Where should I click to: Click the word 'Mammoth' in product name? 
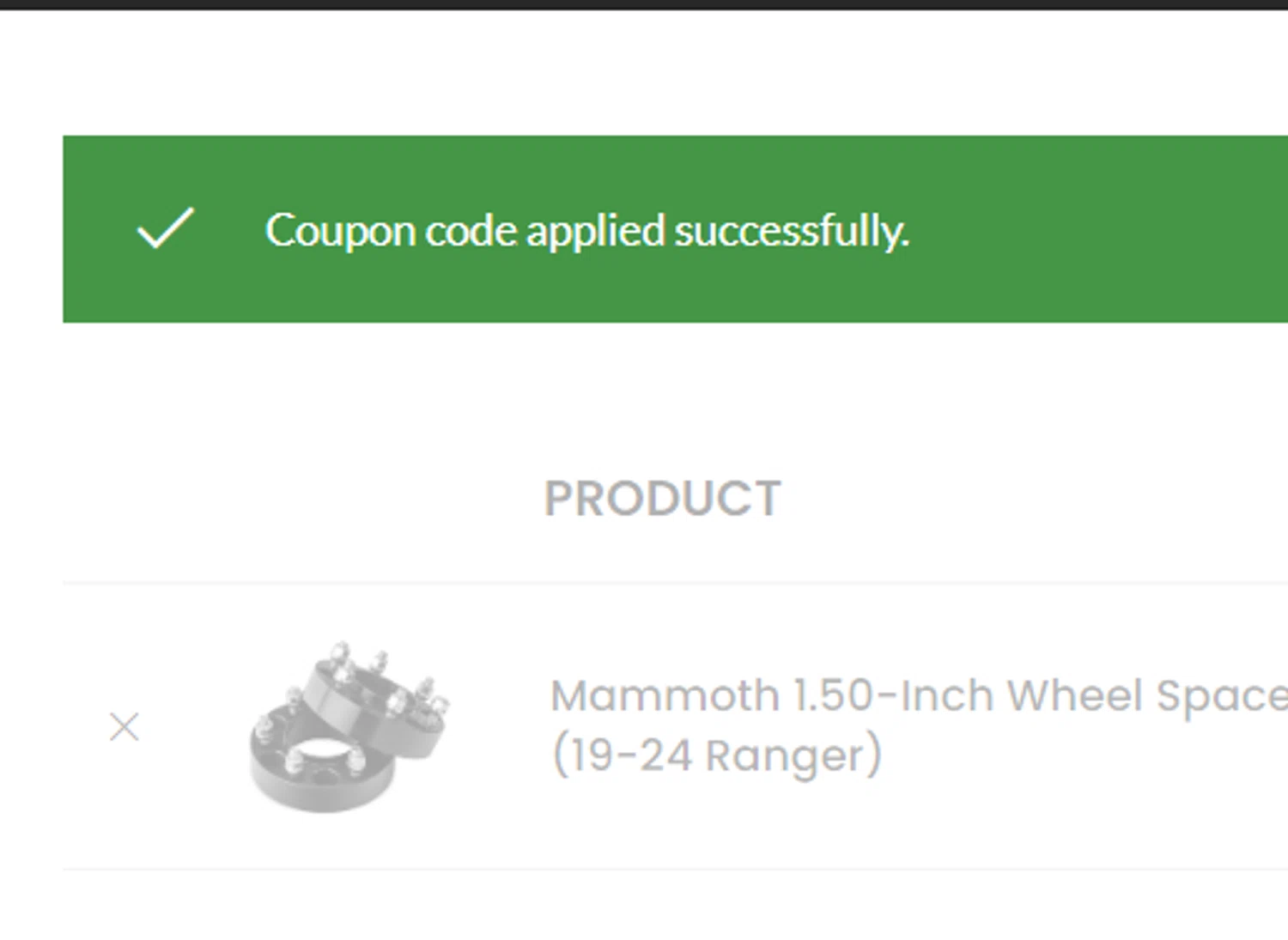tap(665, 696)
